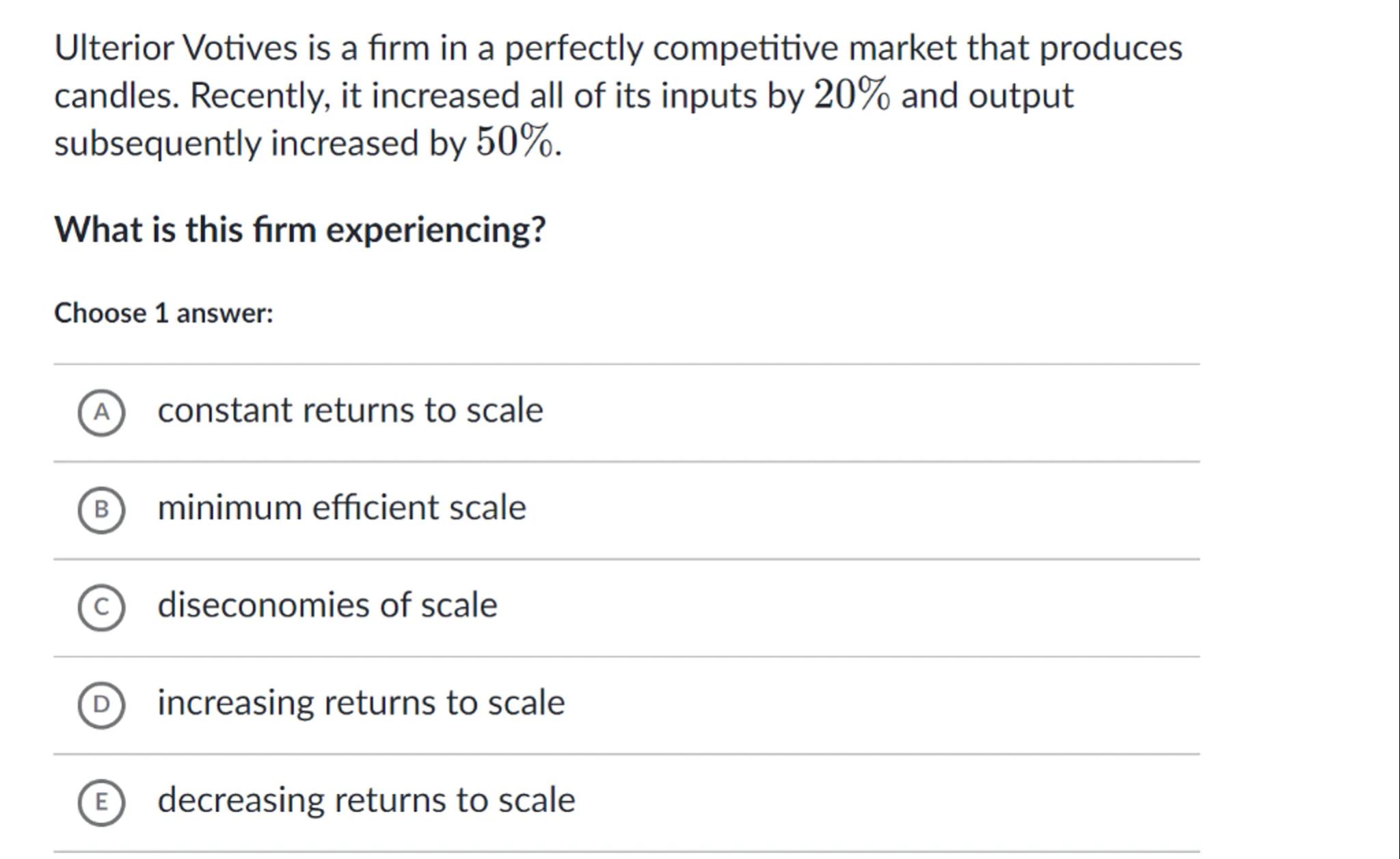
Task: Select radio button D circle
Action: pos(101,704)
